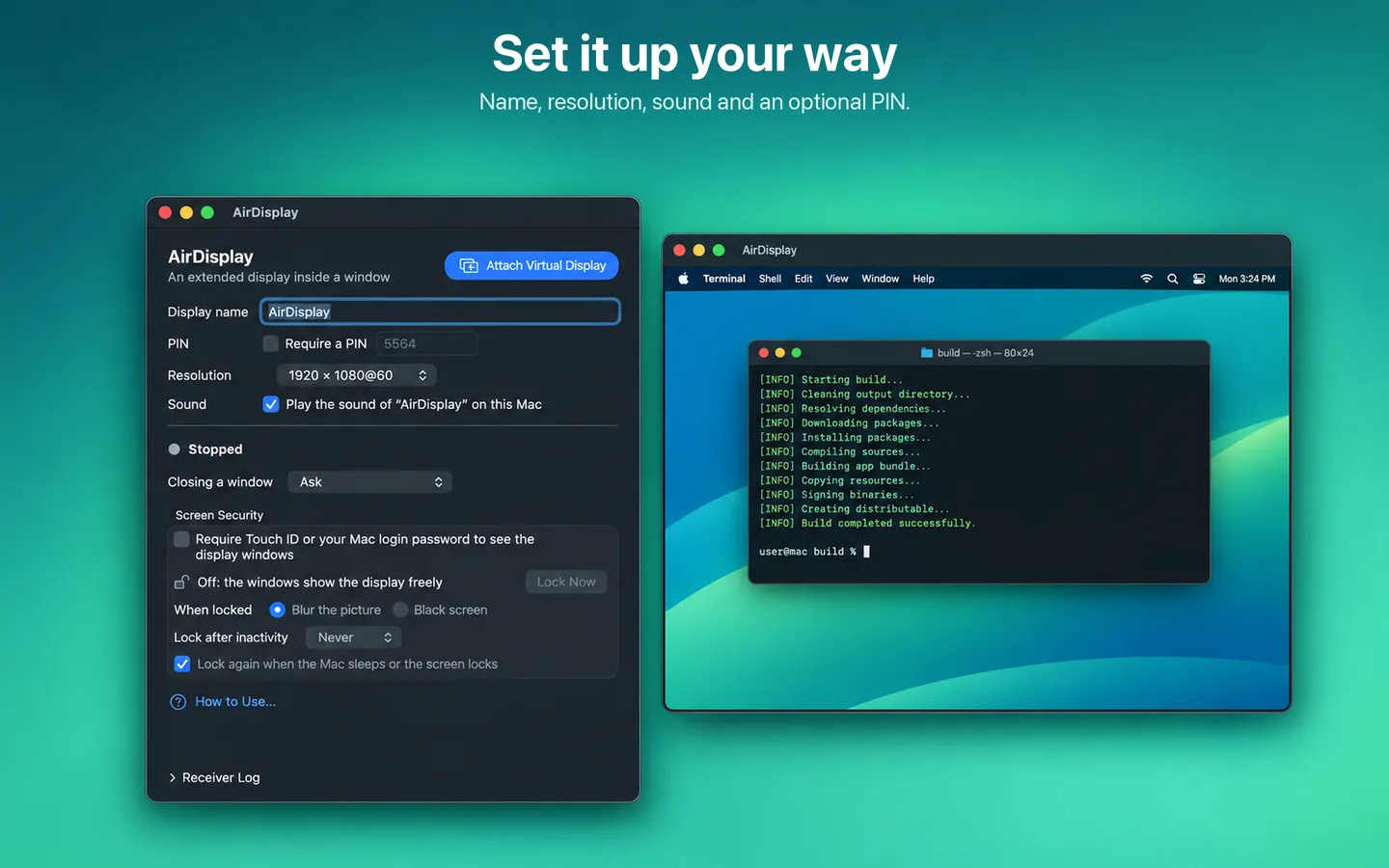
Task: Open the Control Center icon
Action: tap(1199, 279)
